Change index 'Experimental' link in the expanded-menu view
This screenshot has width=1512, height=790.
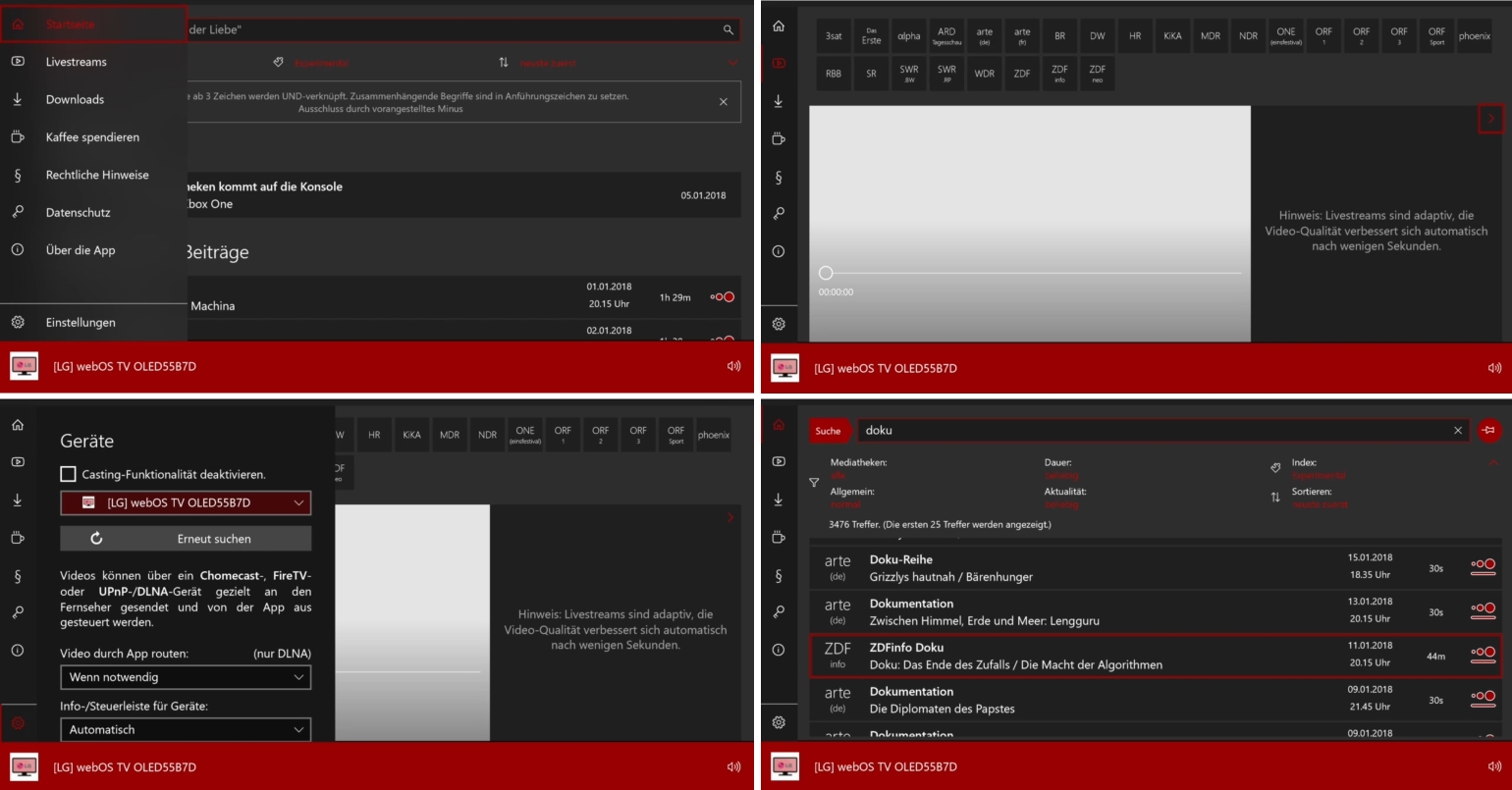pos(323,63)
